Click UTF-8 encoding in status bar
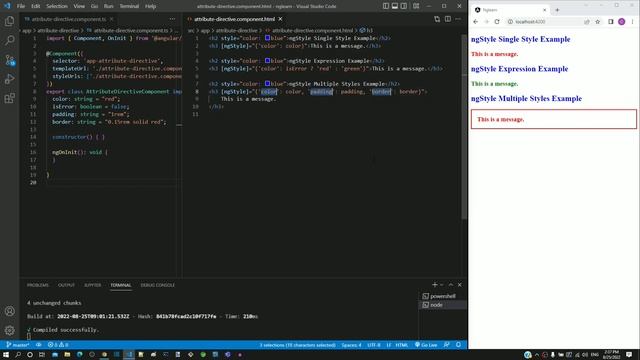This screenshot has height=360, width=640. click(374, 345)
